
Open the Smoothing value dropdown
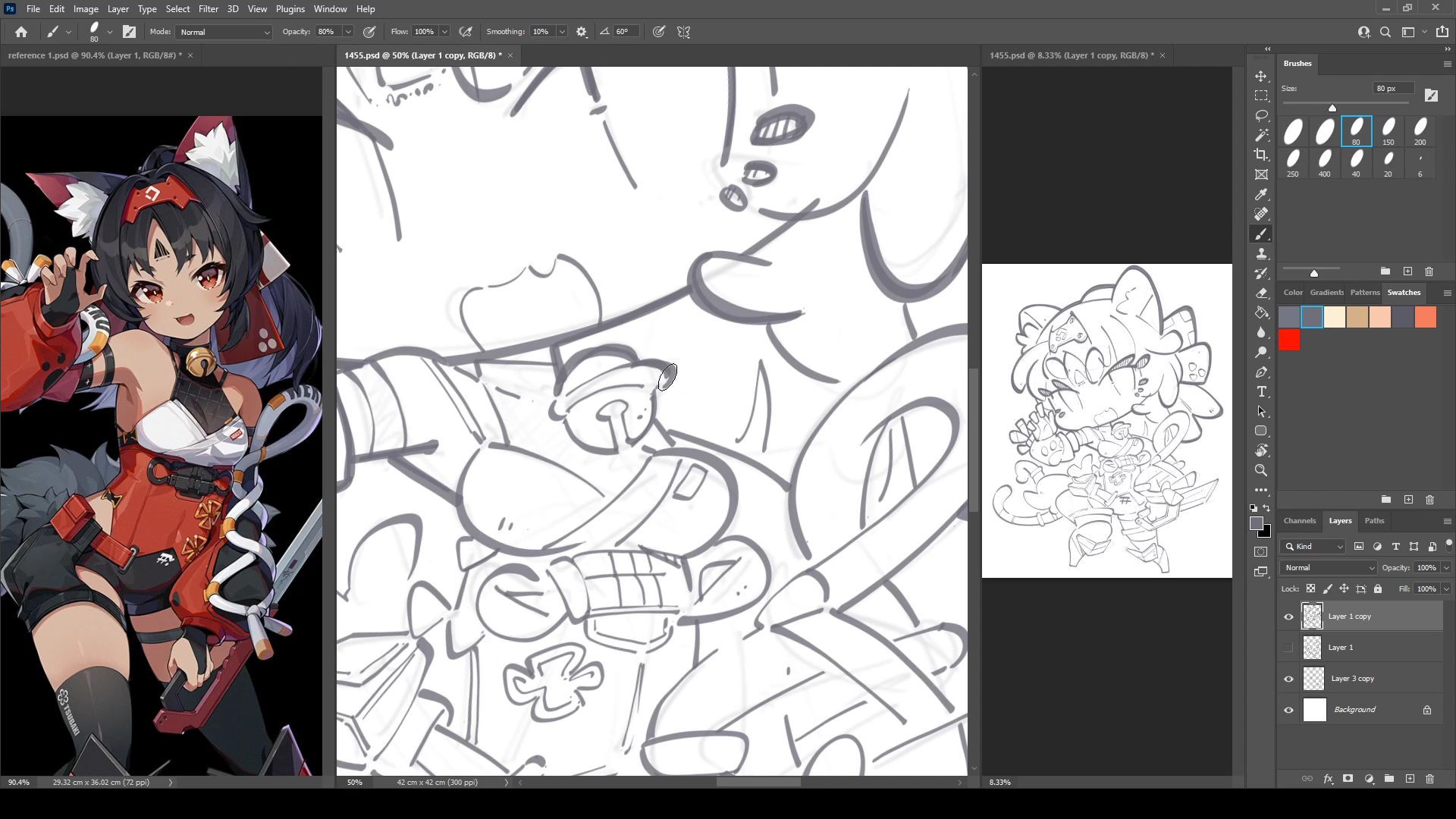click(x=562, y=32)
